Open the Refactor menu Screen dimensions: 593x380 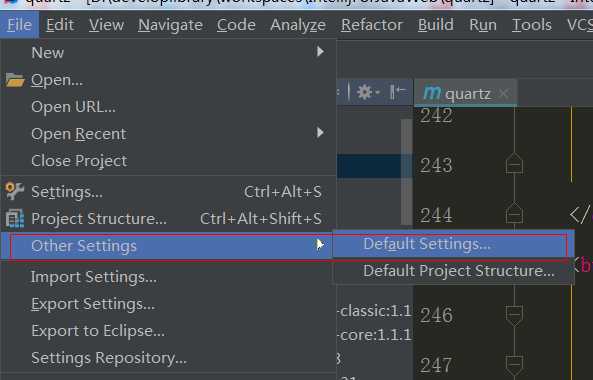(372, 25)
